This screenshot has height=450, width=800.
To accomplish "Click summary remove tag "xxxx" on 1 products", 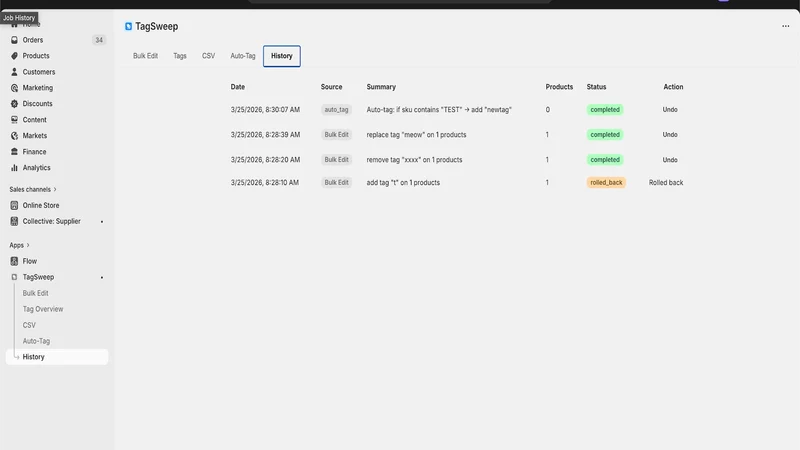I will click(414, 160).
